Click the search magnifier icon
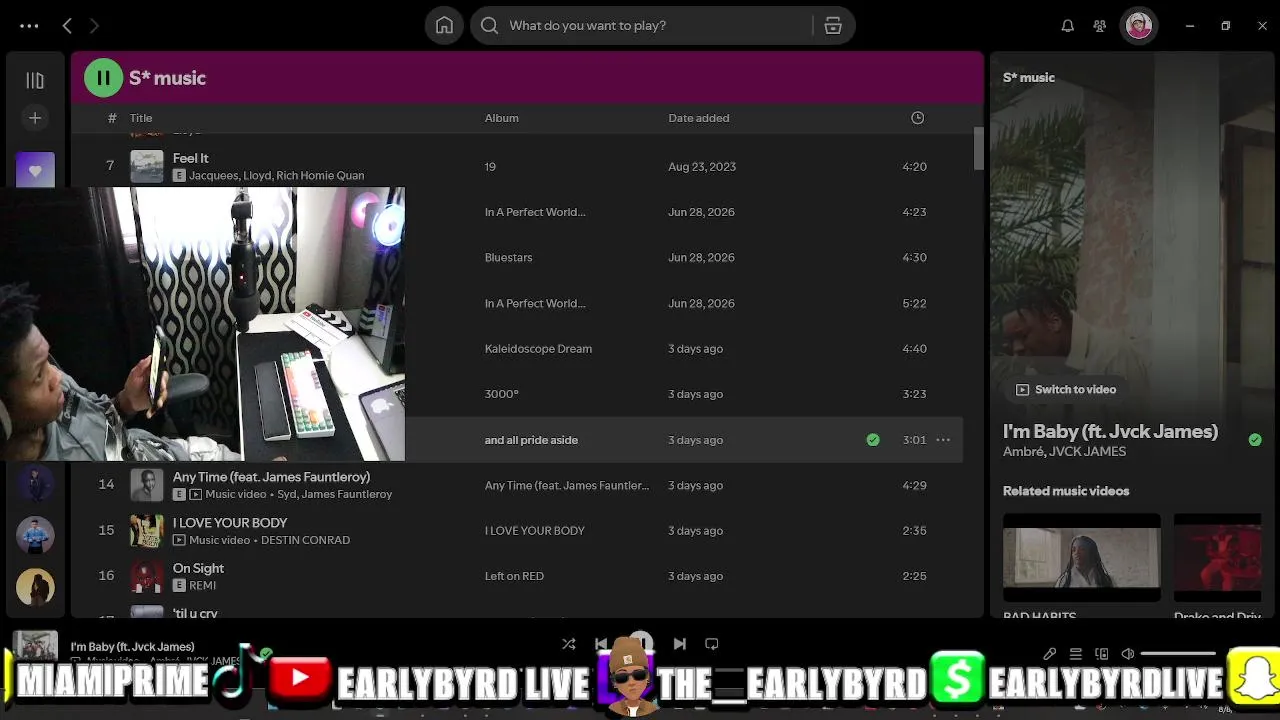This screenshot has height=720, width=1280. pos(489,26)
